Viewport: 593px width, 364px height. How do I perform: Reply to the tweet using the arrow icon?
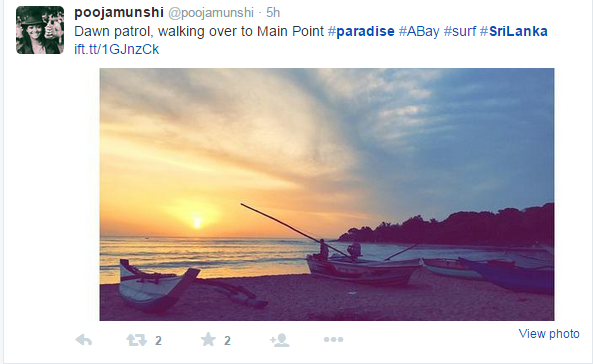pyautogui.click(x=84, y=340)
